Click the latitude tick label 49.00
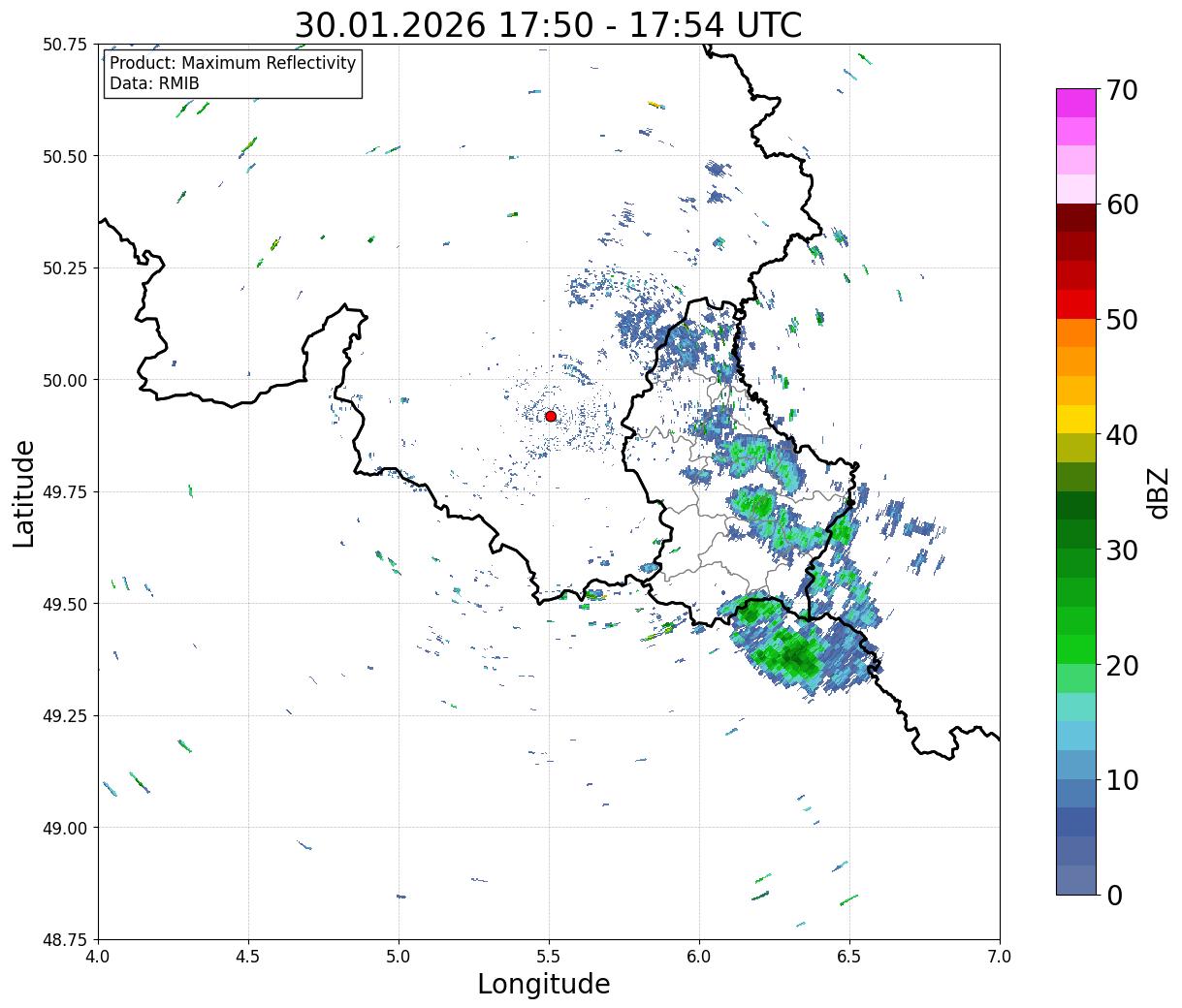The image size is (1182, 1008). (65, 828)
